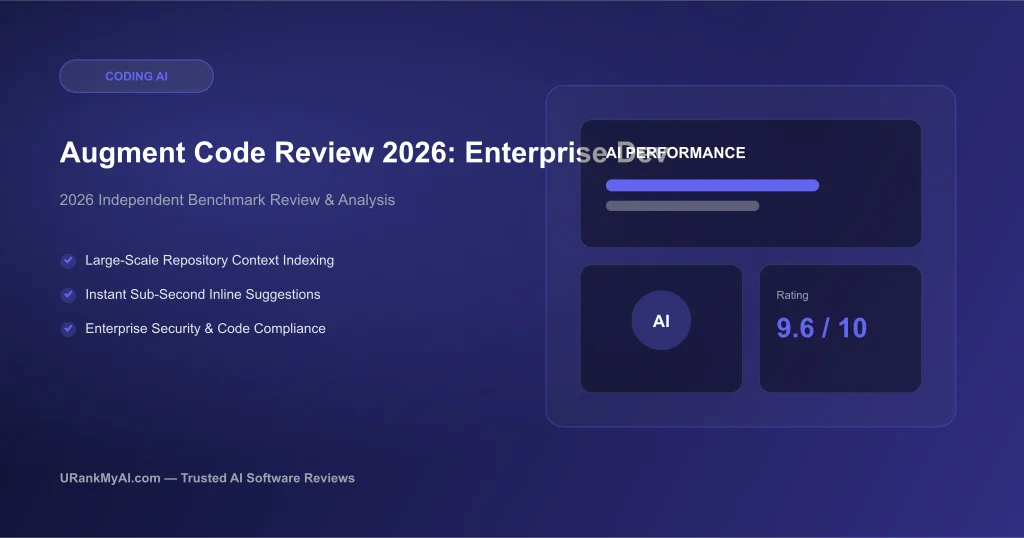Click the gray secondary progress bar
Viewport: 1024px width, 538px height.
(x=682, y=206)
